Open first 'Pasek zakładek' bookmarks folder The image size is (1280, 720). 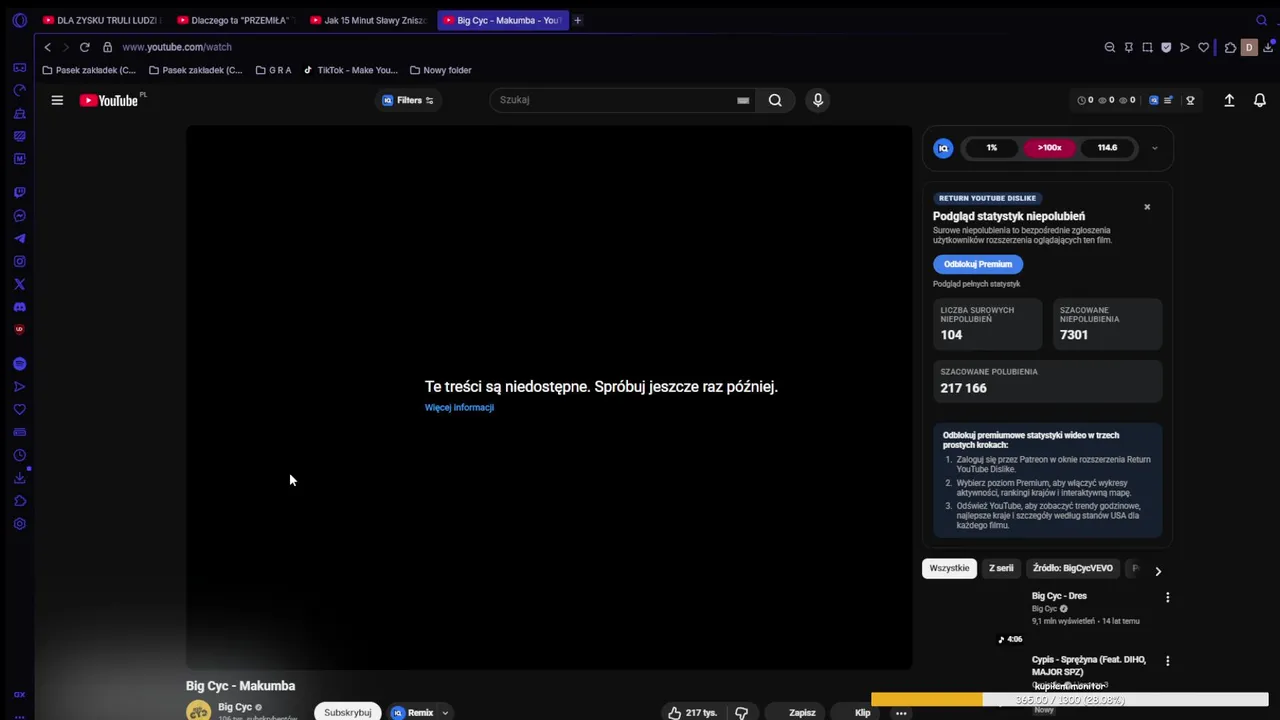pos(89,70)
